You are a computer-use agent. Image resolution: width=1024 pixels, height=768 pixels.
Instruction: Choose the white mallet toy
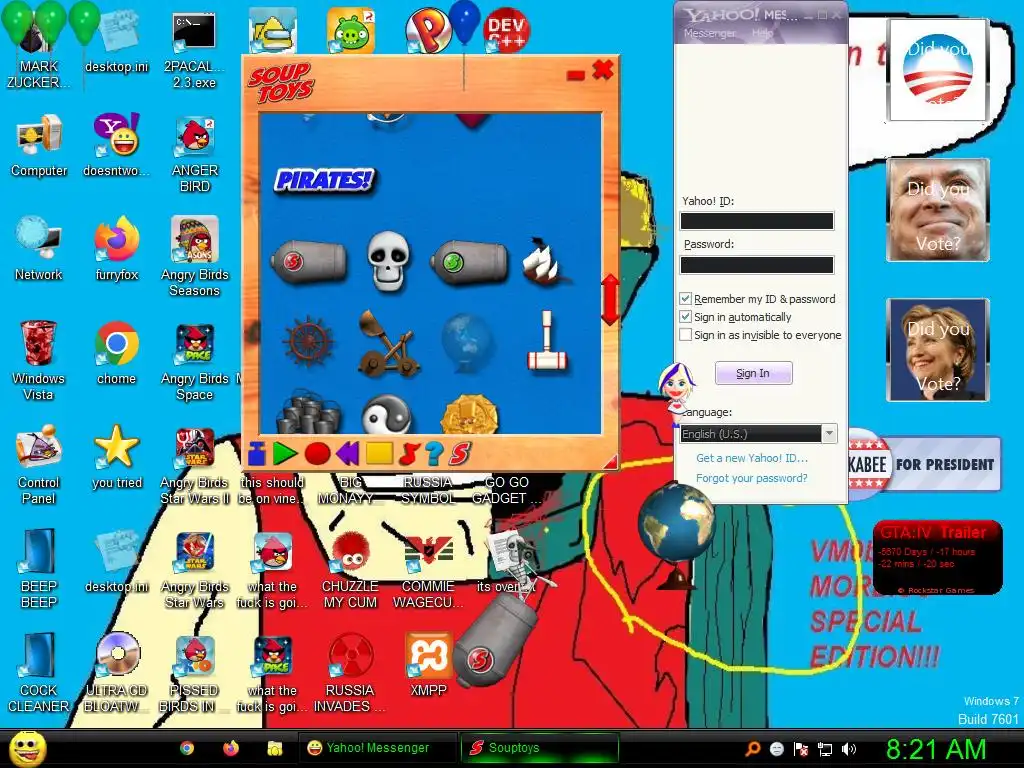click(x=547, y=341)
